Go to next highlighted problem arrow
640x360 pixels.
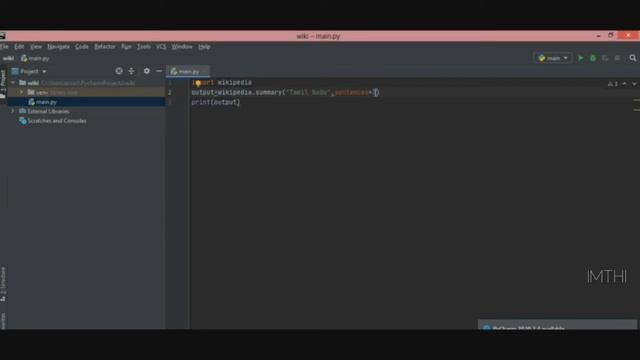(634, 84)
